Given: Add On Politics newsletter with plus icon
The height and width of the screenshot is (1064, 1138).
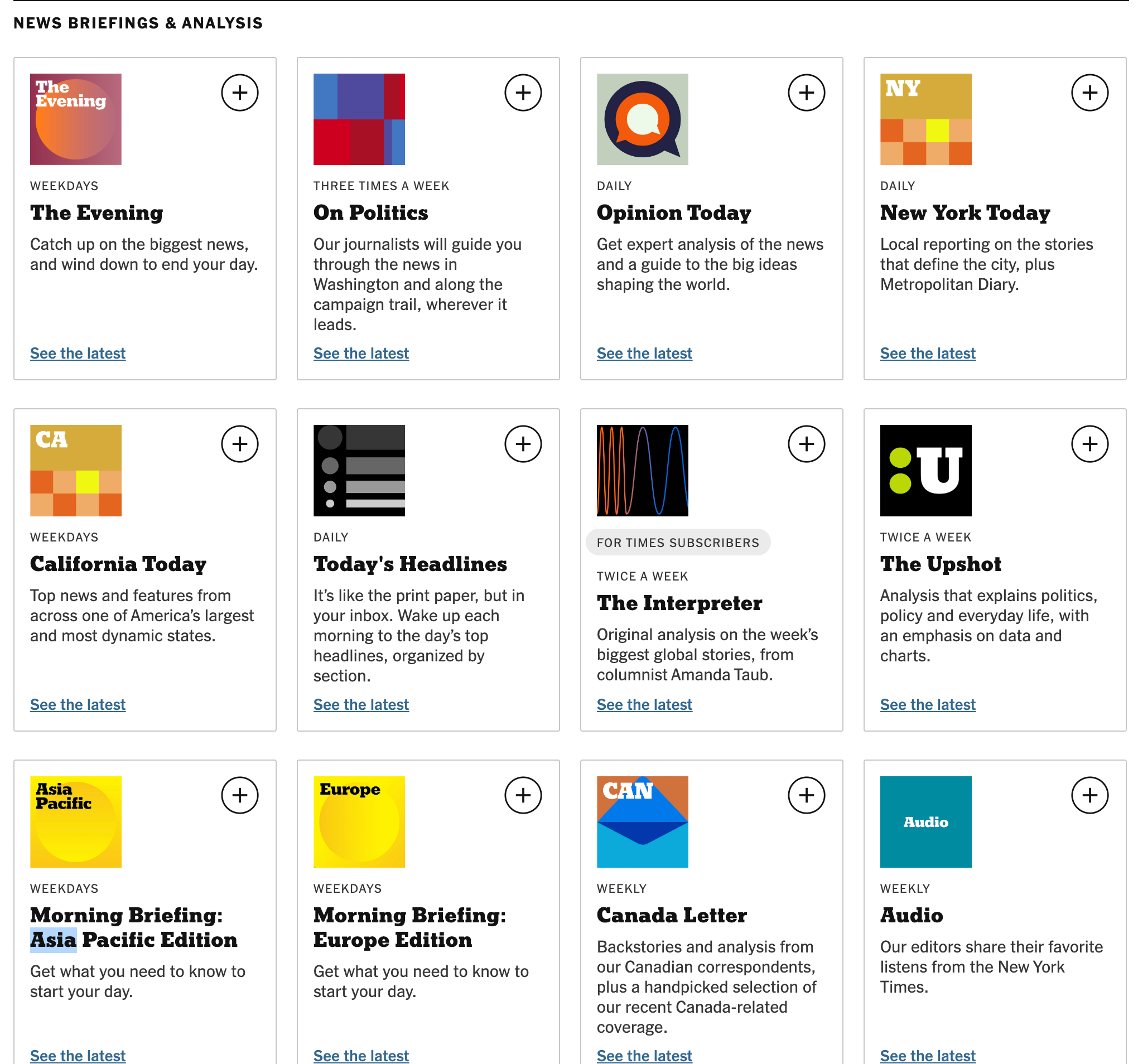Looking at the screenshot, I should pos(523,93).
